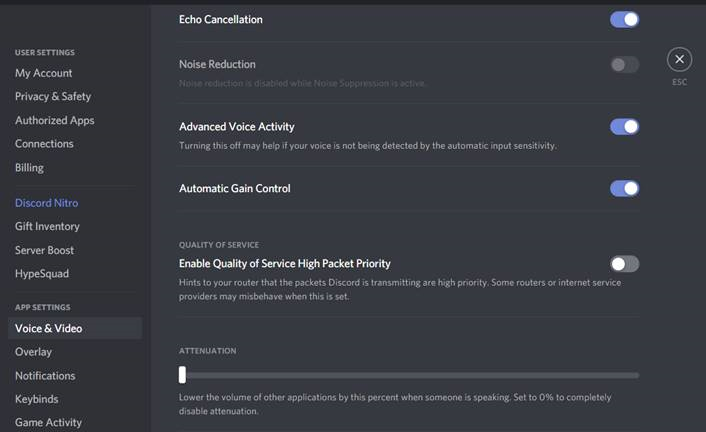Click the 'Turning this off may help' description

368,146
